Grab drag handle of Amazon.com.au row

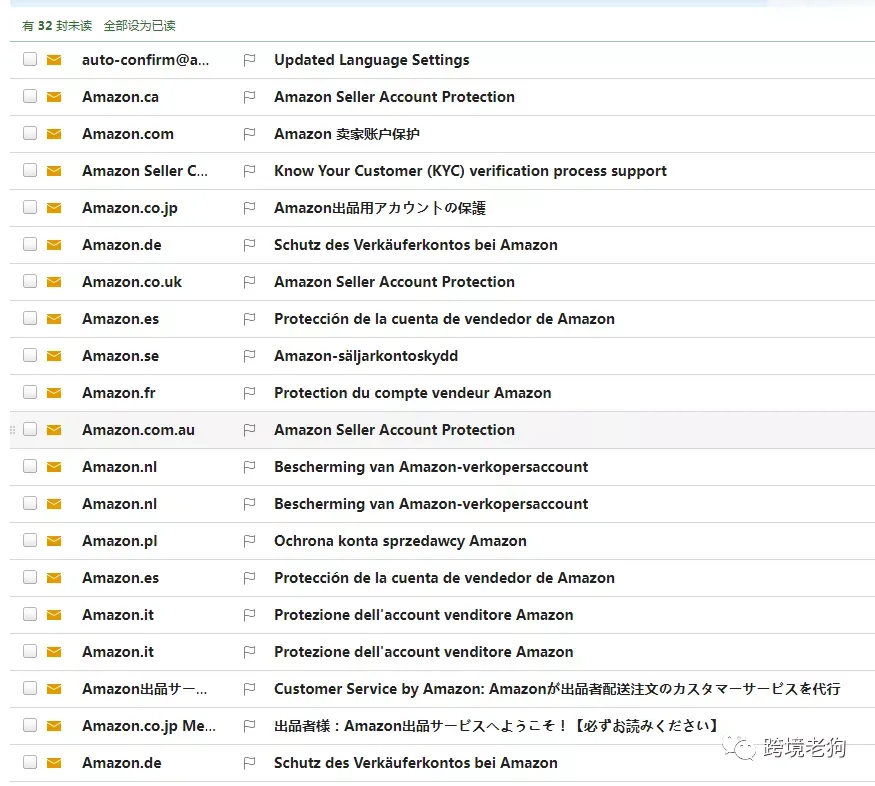[x=12, y=430]
